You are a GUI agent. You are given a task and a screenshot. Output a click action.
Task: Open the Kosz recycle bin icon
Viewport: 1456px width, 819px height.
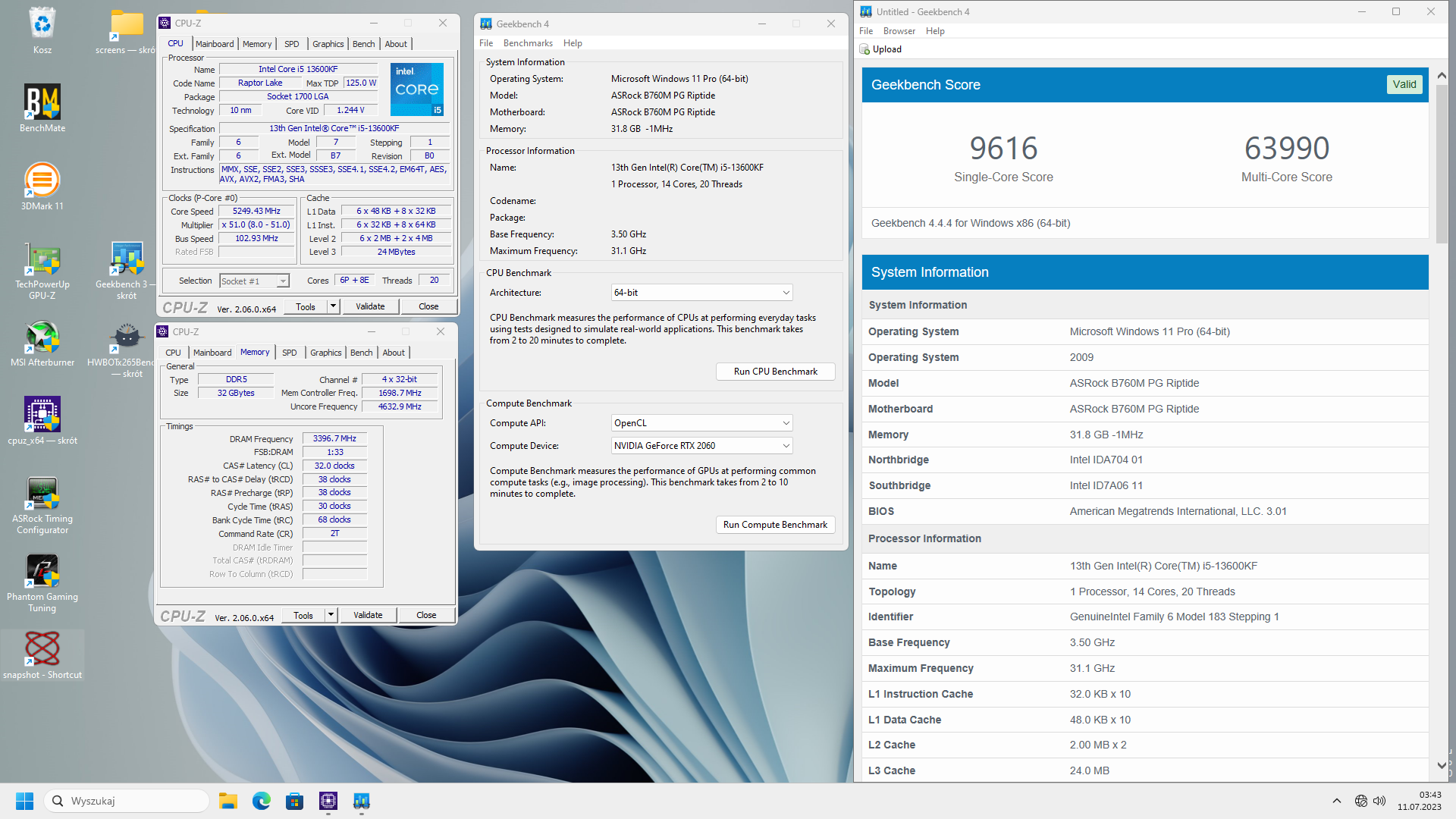click(42, 30)
